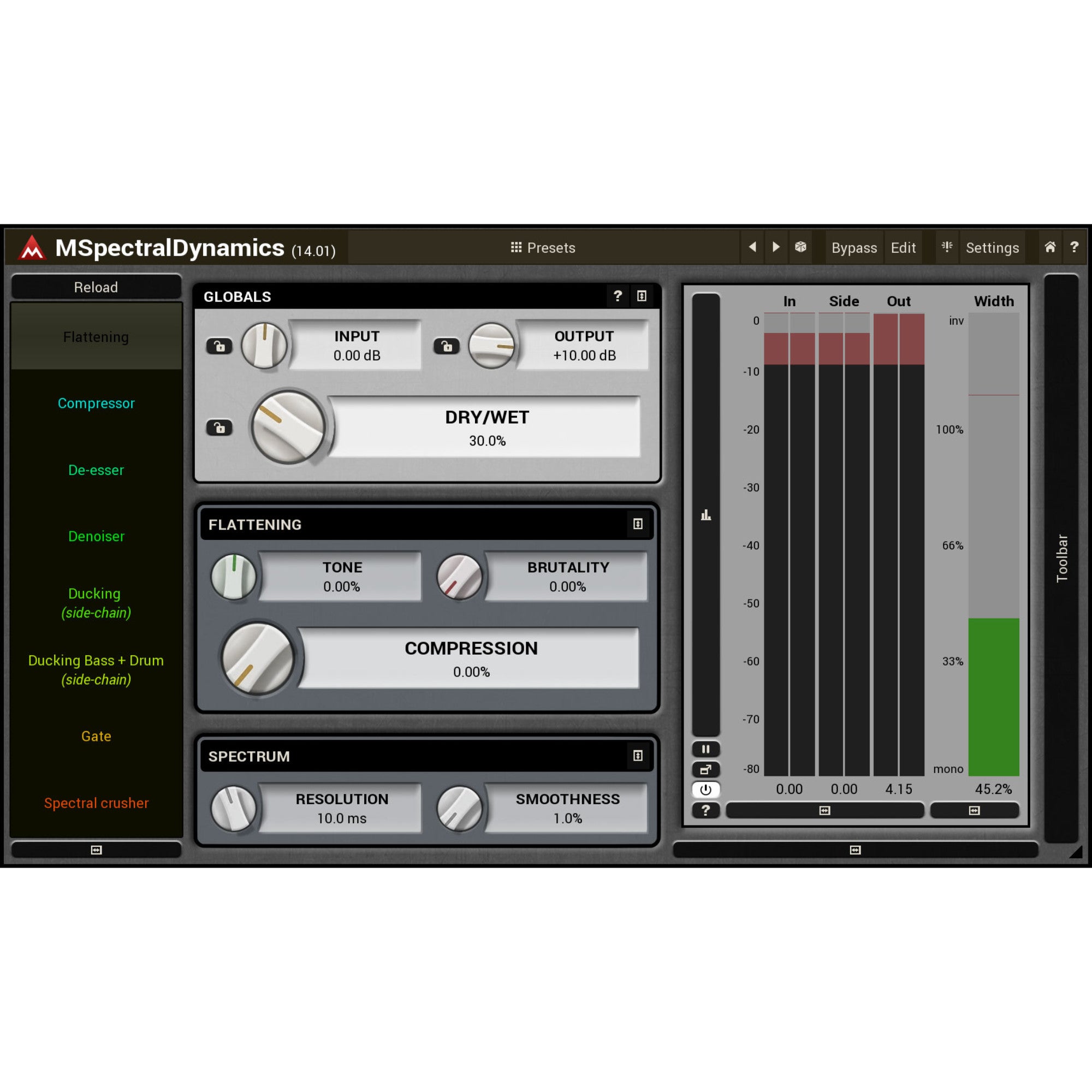Click the channel mode icon beside Settings
This screenshot has height=1092, width=1092.
click(947, 247)
